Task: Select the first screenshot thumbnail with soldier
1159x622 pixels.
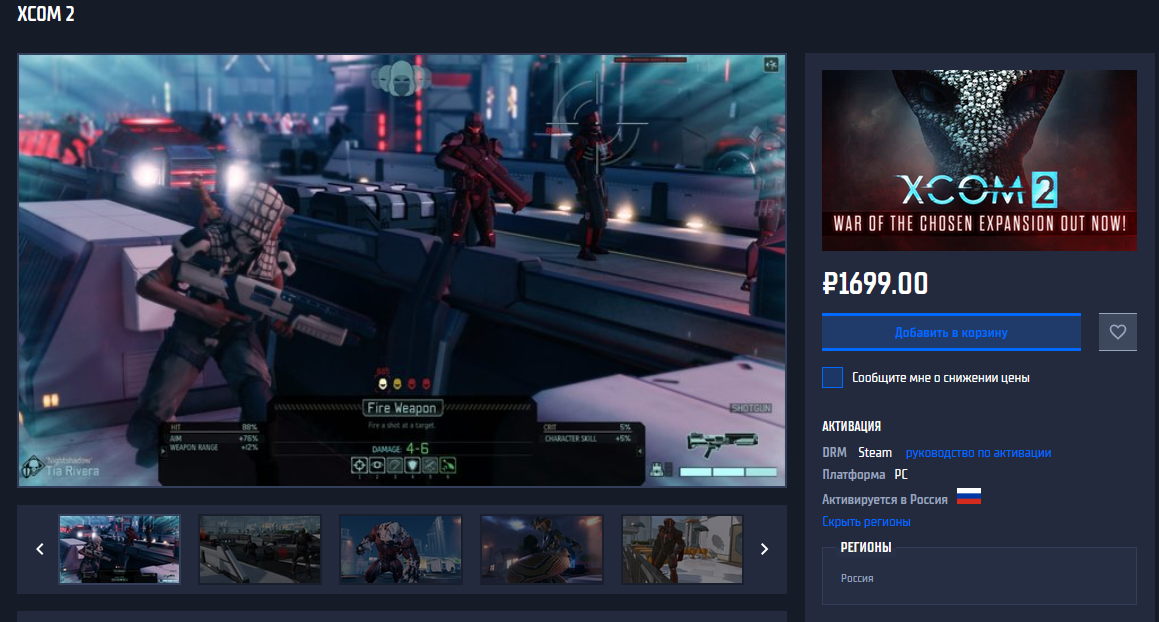Action: (119, 550)
